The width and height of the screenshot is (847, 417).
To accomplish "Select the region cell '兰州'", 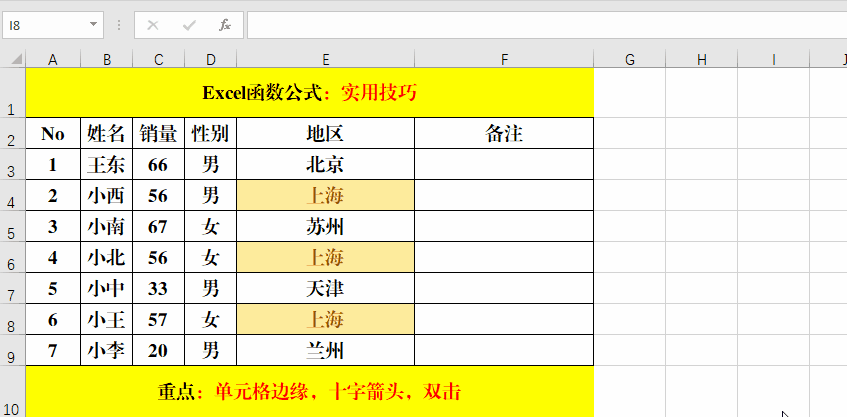I will click(326, 350).
